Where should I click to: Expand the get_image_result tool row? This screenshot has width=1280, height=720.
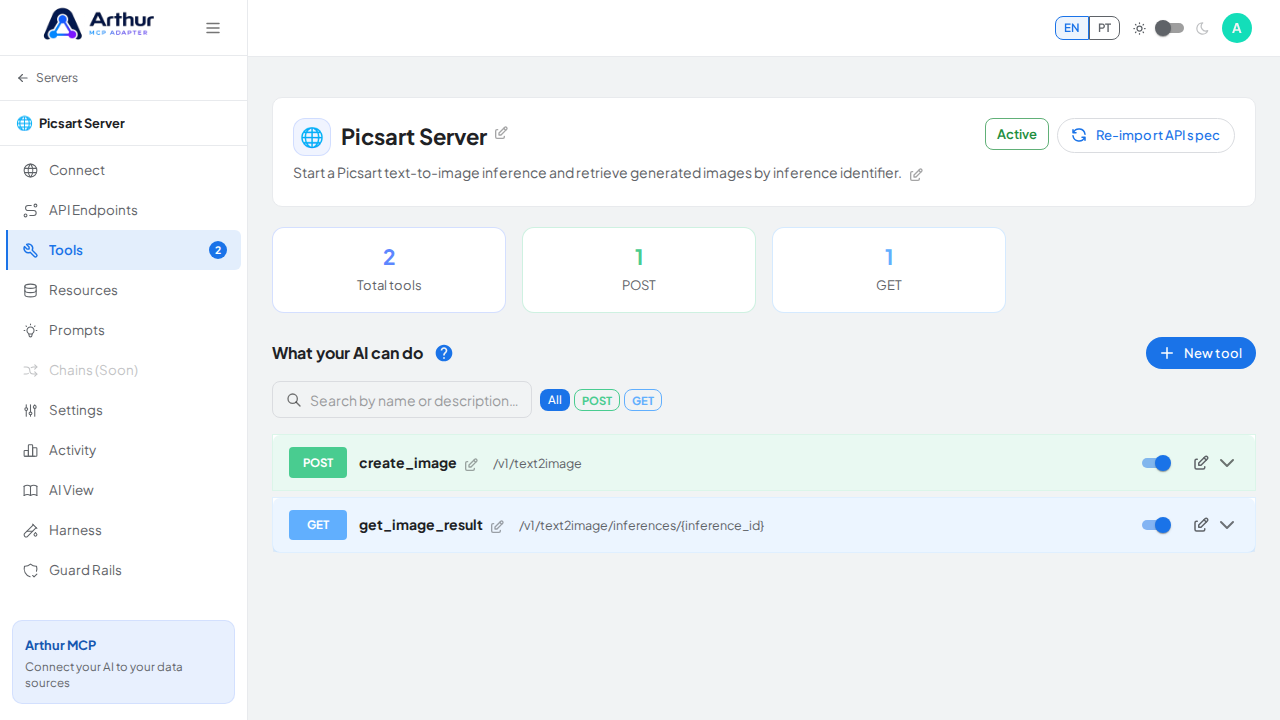(x=1227, y=525)
